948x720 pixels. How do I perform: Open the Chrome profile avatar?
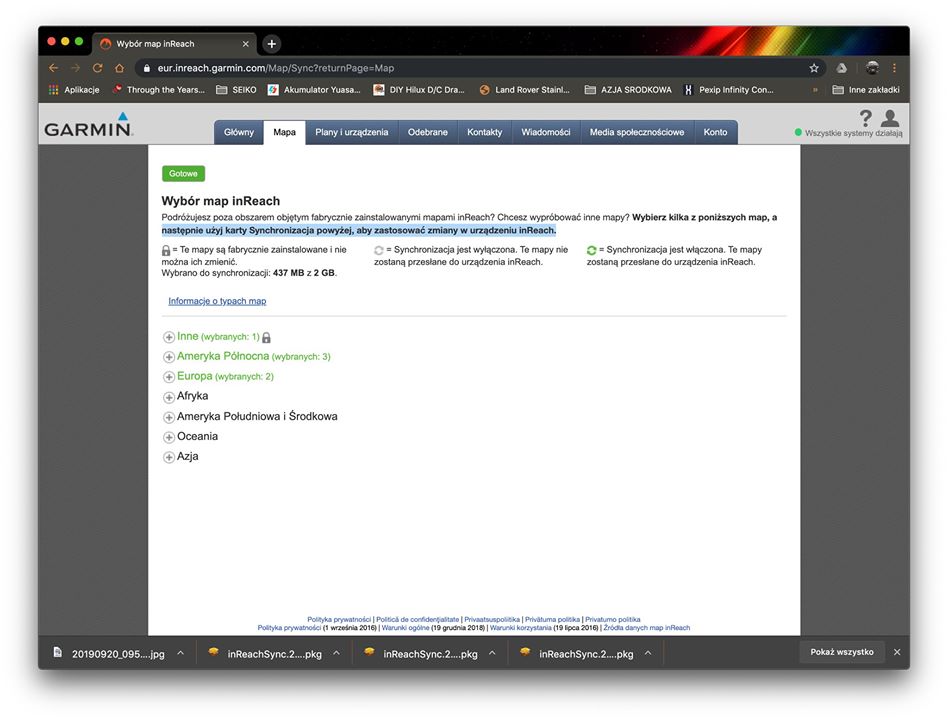point(872,68)
